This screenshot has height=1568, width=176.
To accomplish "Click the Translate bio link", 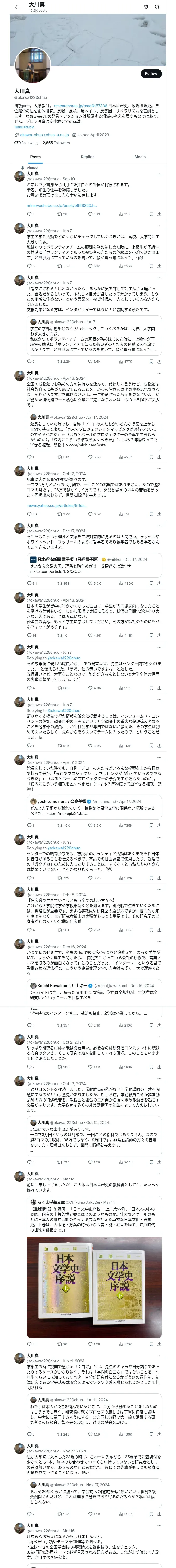I will [24, 127].
